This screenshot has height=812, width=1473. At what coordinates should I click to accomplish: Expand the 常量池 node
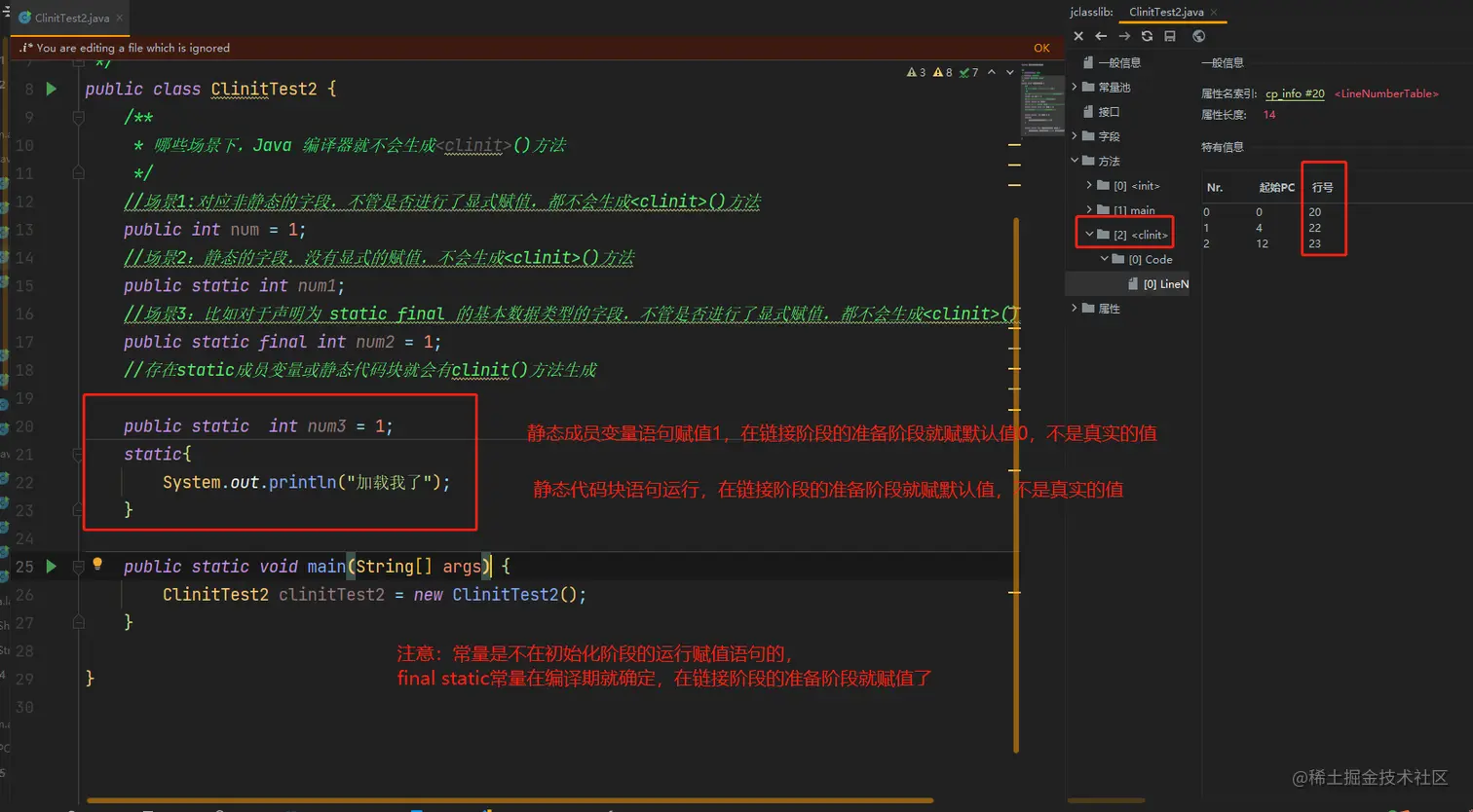click(x=1075, y=87)
